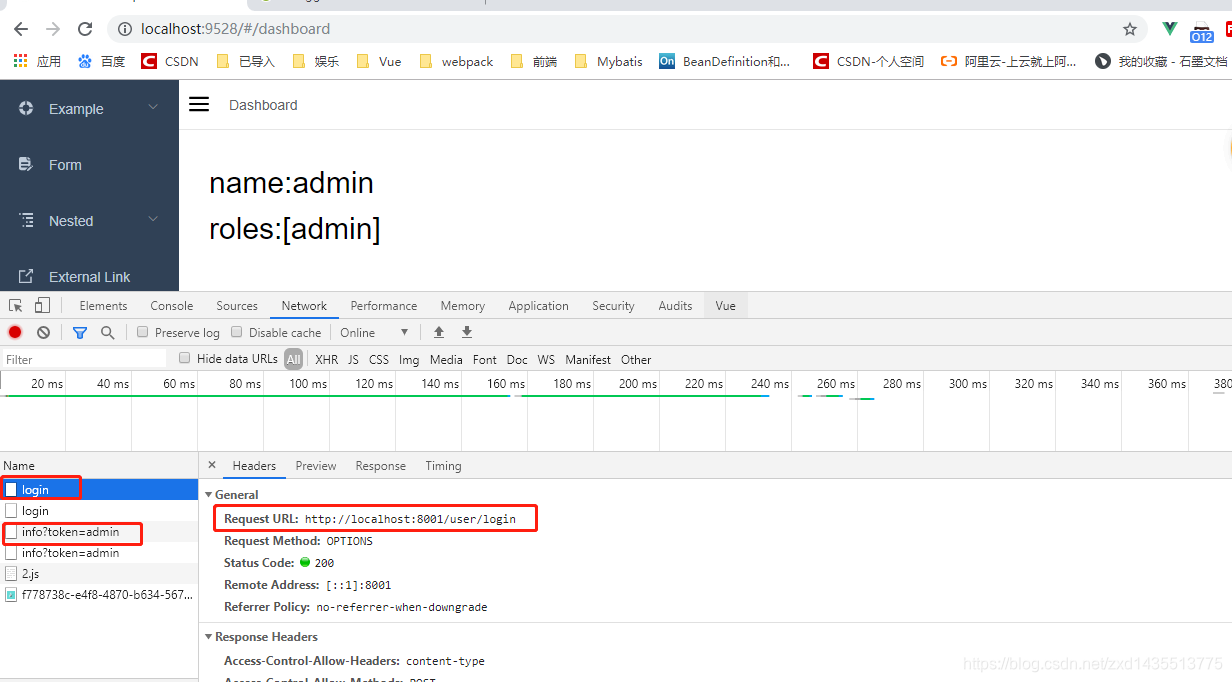
Task: Open the Apps grid bookmark icon
Action: [20, 61]
